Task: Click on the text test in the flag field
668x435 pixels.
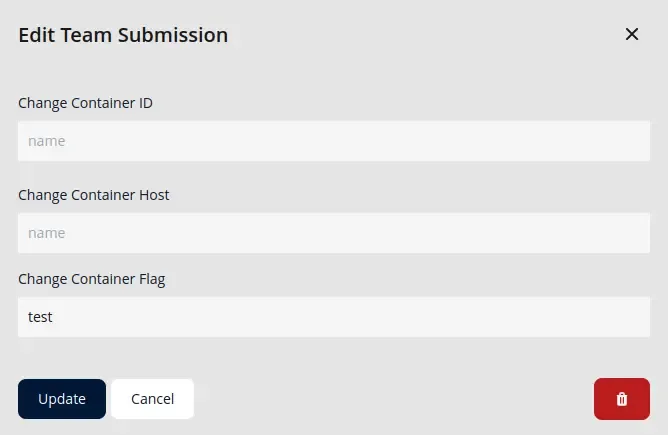Action: (x=40, y=317)
